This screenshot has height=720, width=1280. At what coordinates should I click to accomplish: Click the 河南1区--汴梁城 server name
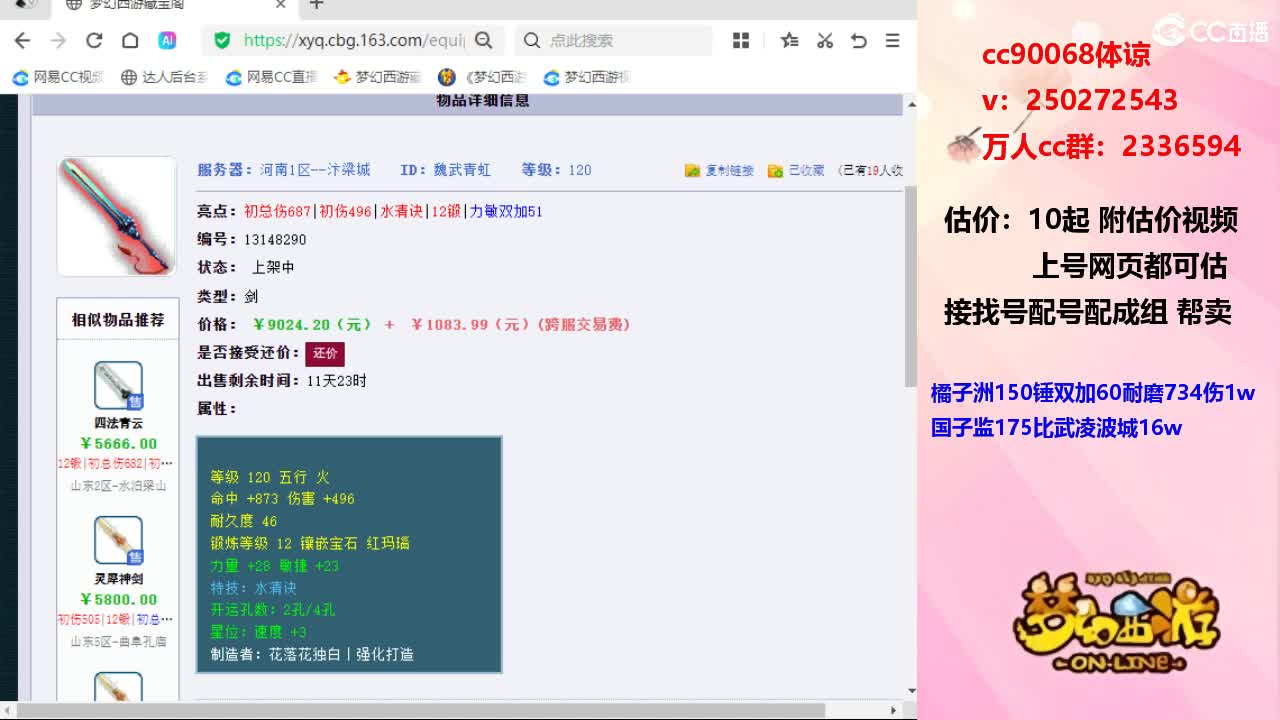315,170
